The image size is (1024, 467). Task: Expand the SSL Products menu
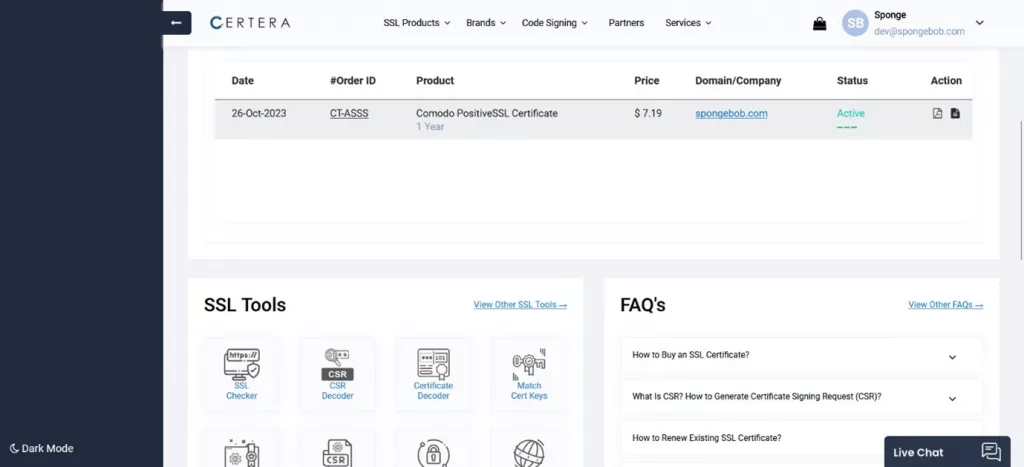coord(417,23)
